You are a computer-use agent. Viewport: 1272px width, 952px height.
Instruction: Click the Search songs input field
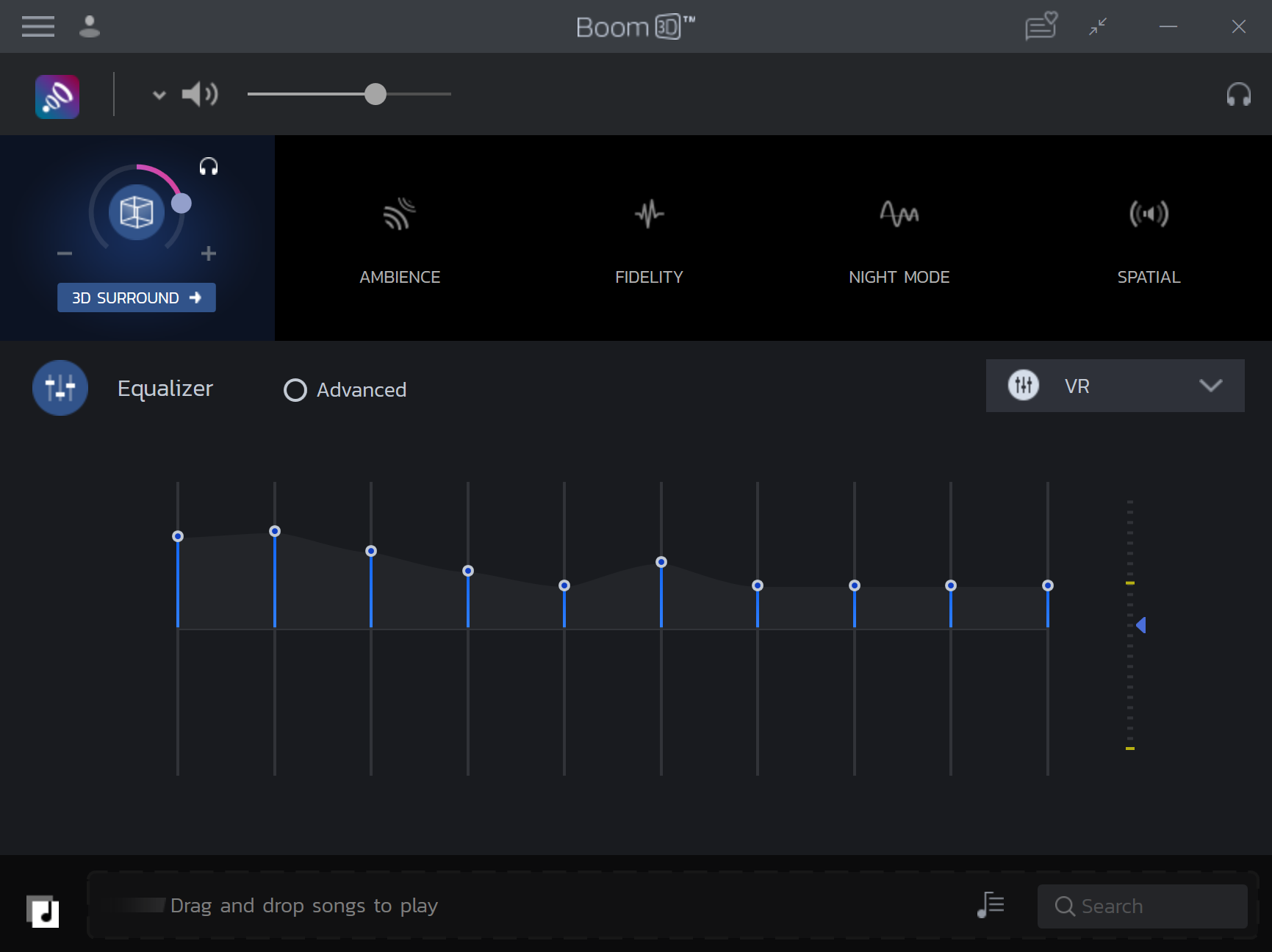click(x=1142, y=906)
